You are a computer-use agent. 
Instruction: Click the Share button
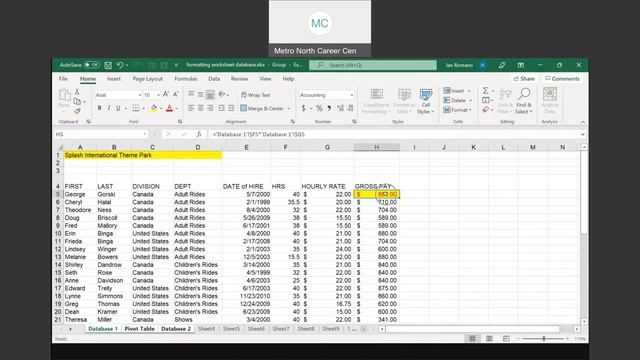click(x=524, y=79)
